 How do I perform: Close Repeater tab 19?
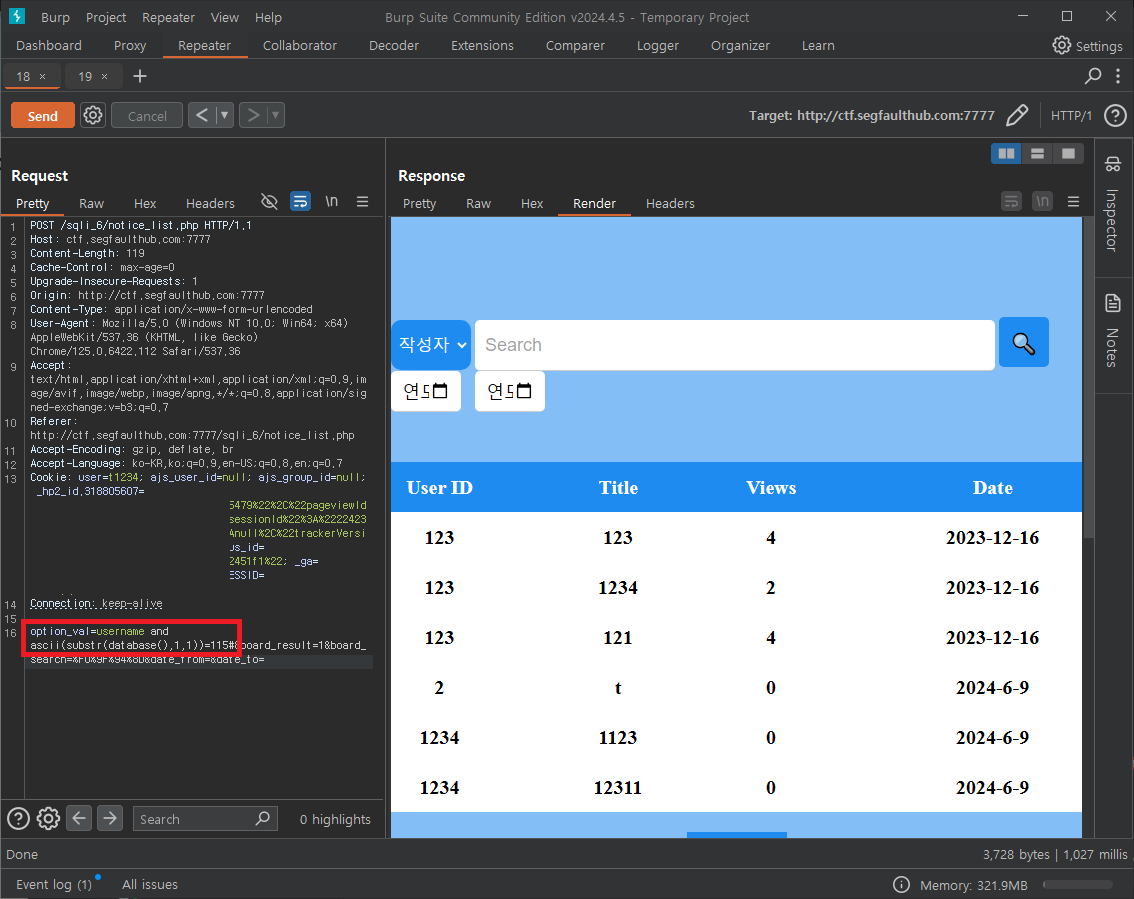(104, 77)
